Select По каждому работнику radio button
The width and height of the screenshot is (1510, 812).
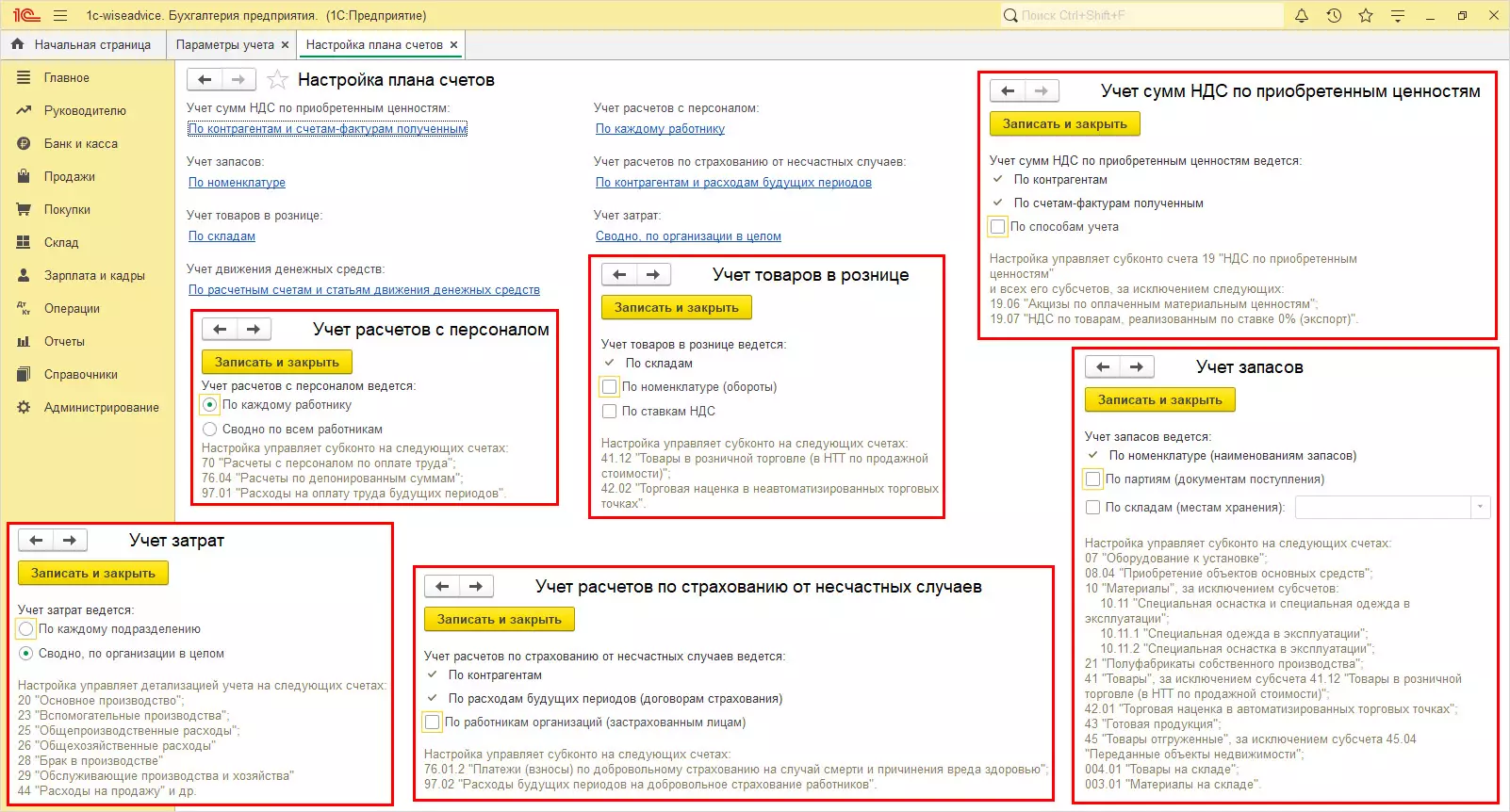209,404
